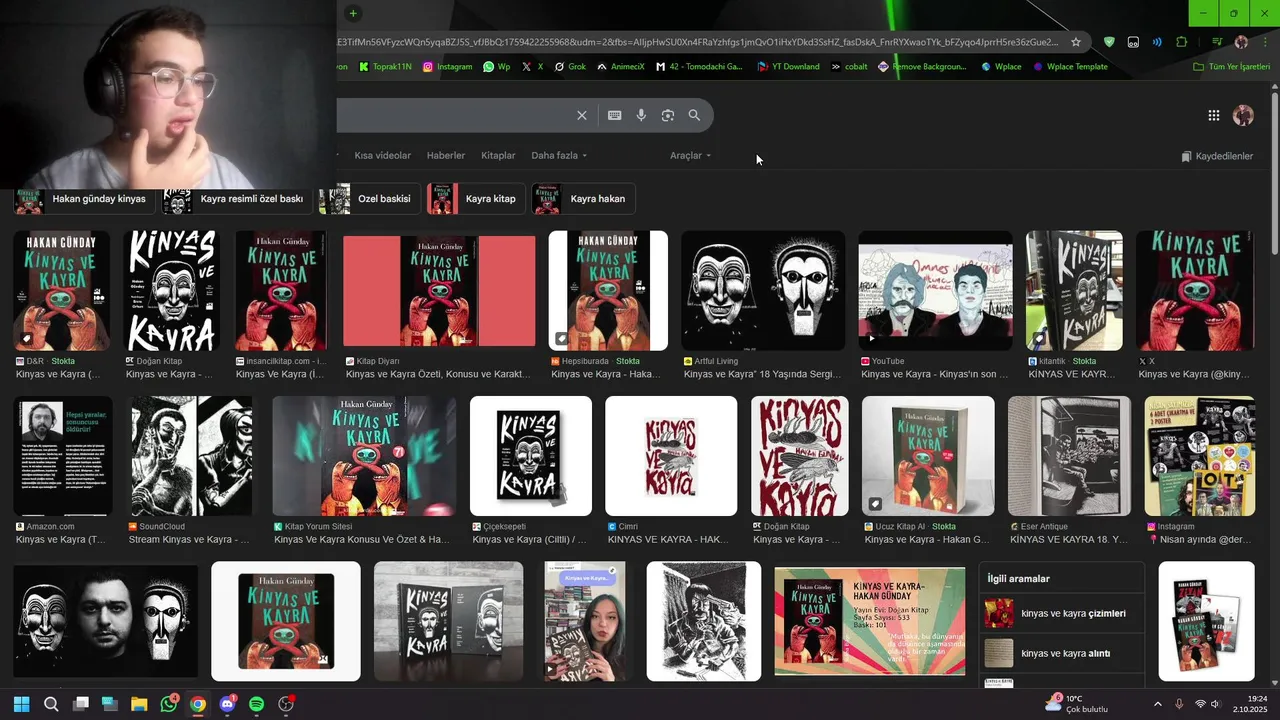
Task: Search by image with the Lens icon
Action: tap(668, 115)
